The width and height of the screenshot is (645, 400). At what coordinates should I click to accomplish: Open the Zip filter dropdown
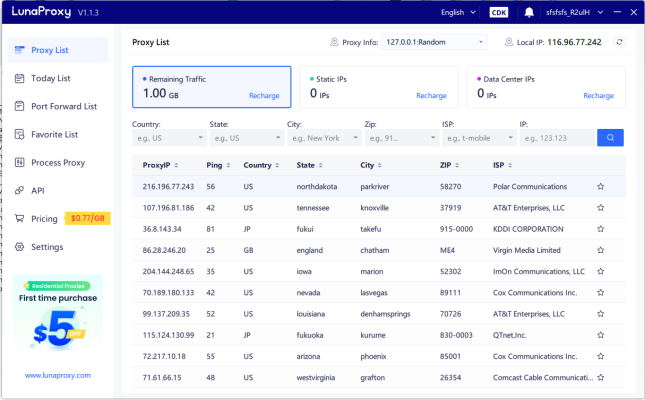click(x=401, y=138)
